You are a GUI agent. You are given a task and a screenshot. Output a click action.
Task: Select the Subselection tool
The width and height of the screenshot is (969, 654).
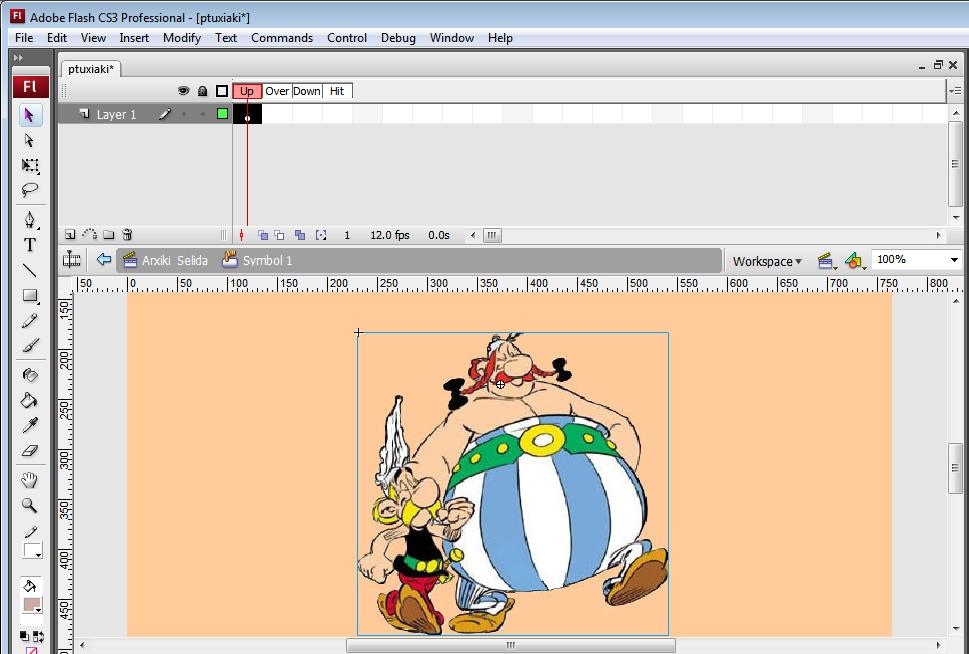click(x=29, y=140)
